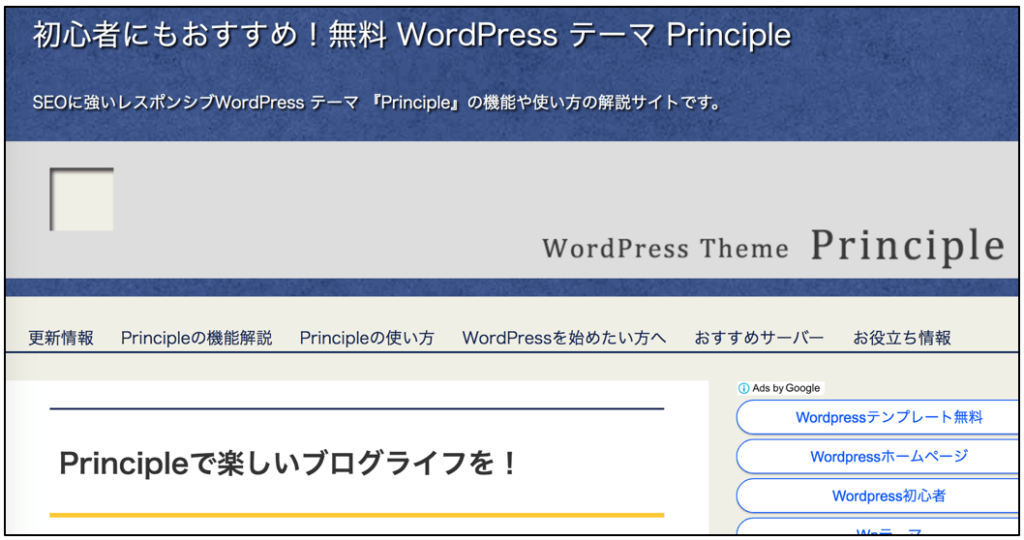Click the WordPress Theme Principle banner logo
Screen dimensions: 1024x540
coord(773,247)
